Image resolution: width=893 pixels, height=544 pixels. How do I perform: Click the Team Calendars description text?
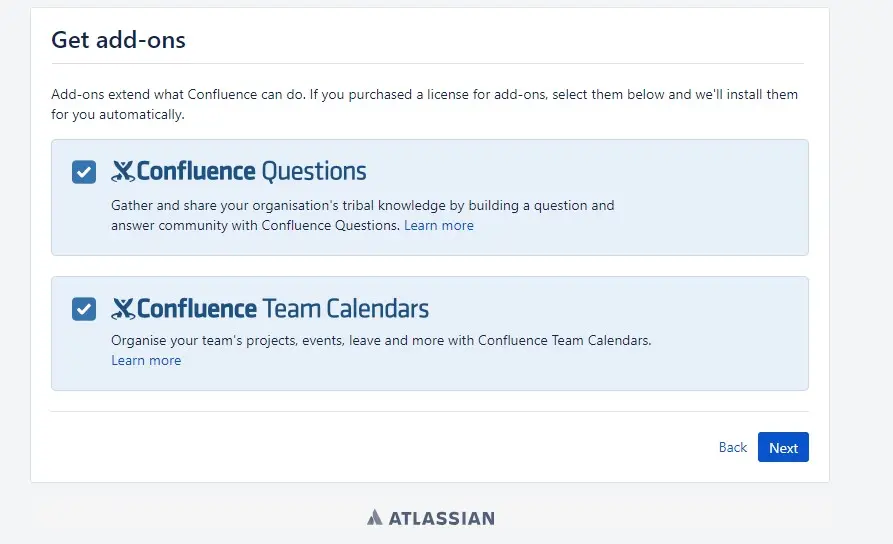pyautogui.click(x=380, y=341)
